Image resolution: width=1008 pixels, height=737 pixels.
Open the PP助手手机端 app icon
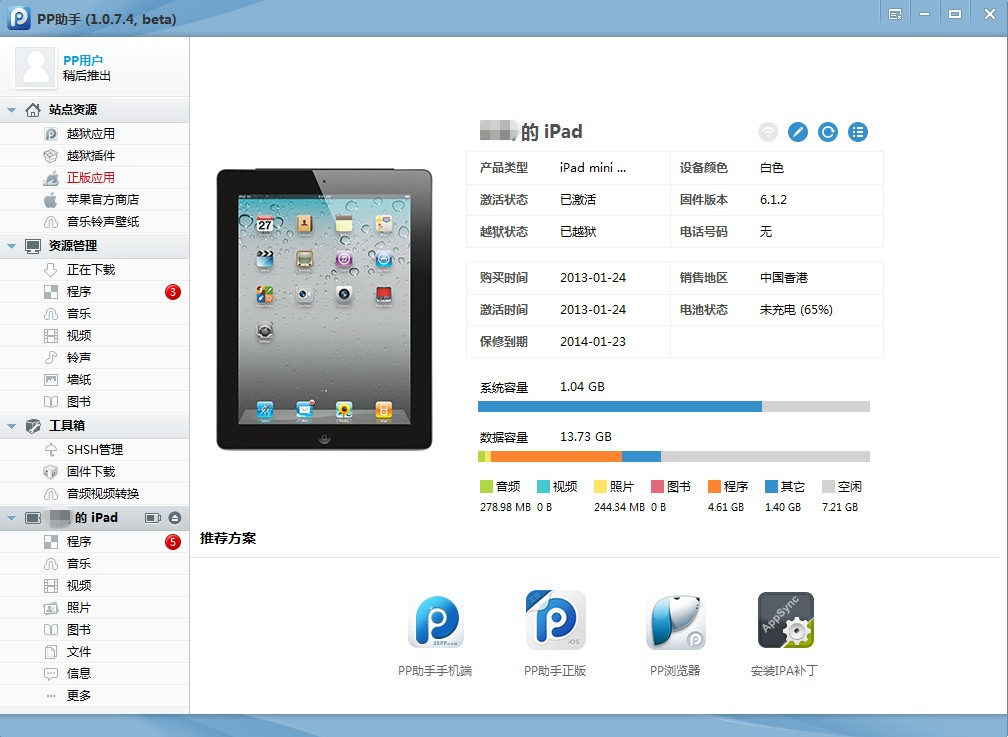[436, 621]
